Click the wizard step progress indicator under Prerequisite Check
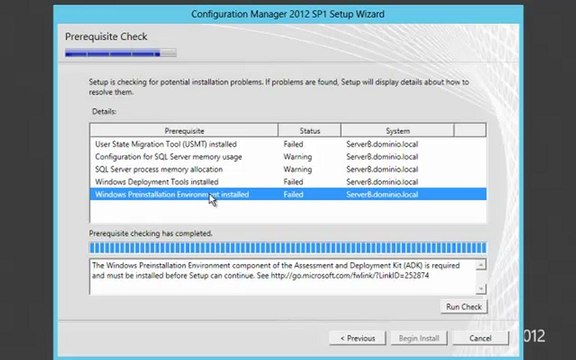576x360 pixels. pyautogui.click(x=120, y=53)
